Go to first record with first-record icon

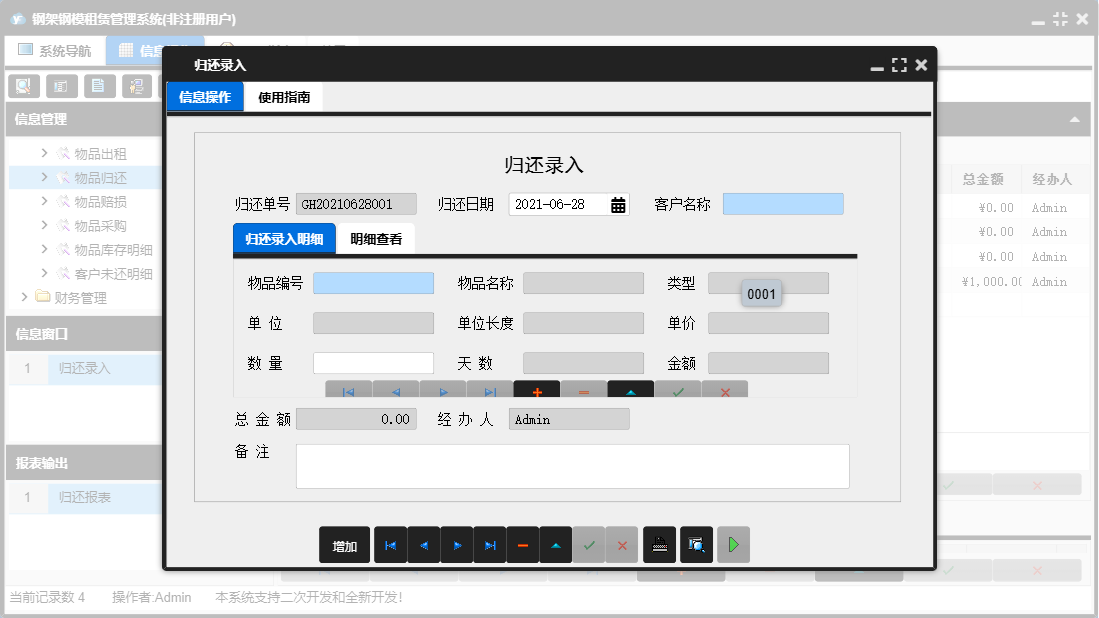click(x=391, y=545)
